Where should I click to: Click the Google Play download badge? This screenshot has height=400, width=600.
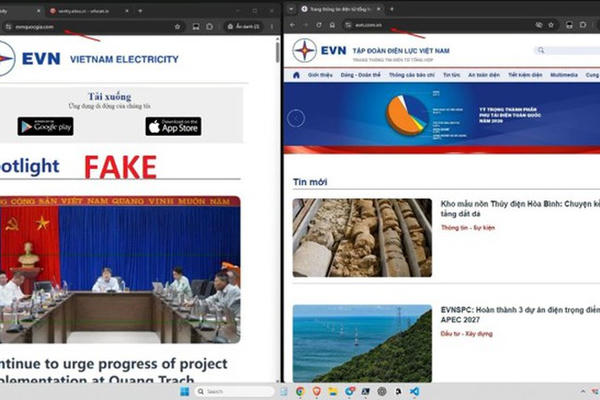pyautogui.click(x=46, y=126)
